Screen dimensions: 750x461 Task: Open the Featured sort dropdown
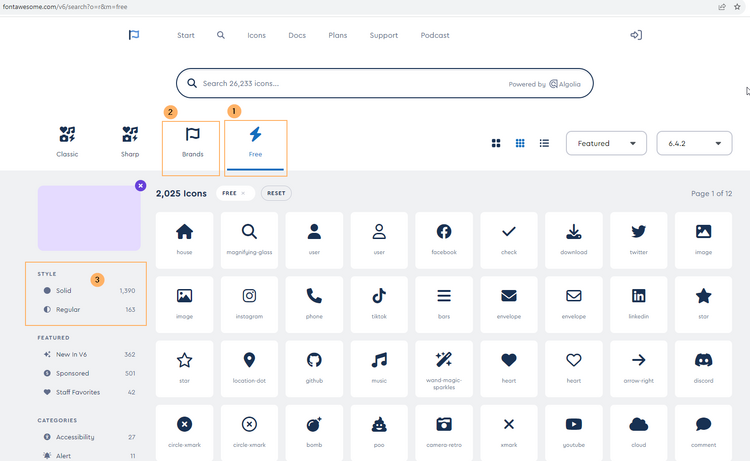tap(606, 143)
